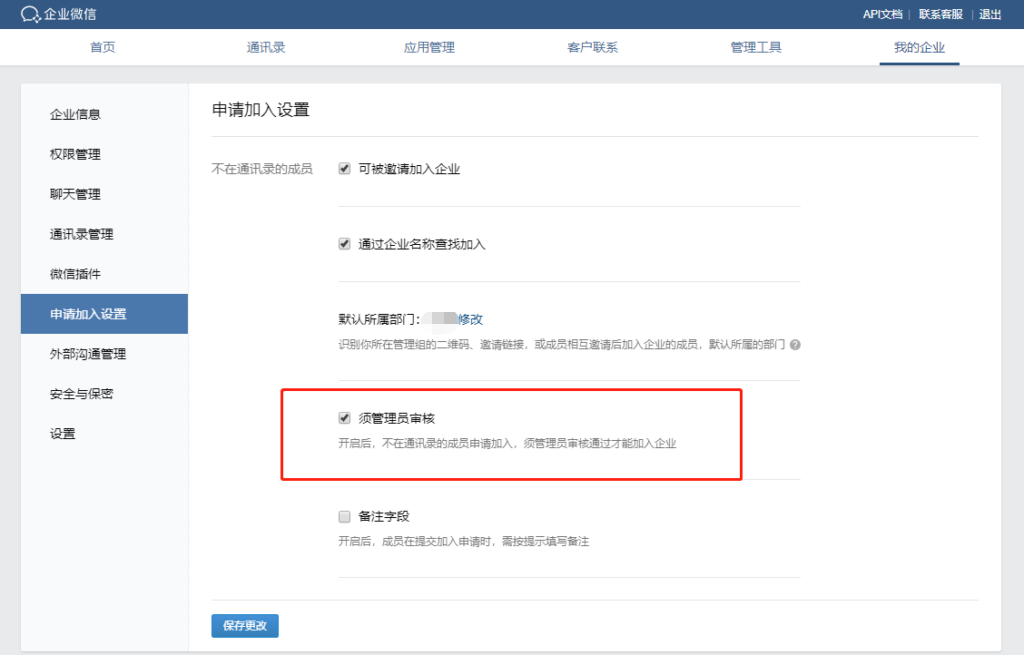Image resolution: width=1024 pixels, height=655 pixels.
Task: Open 权限管理 in sidebar
Action: (x=76, y=155)
